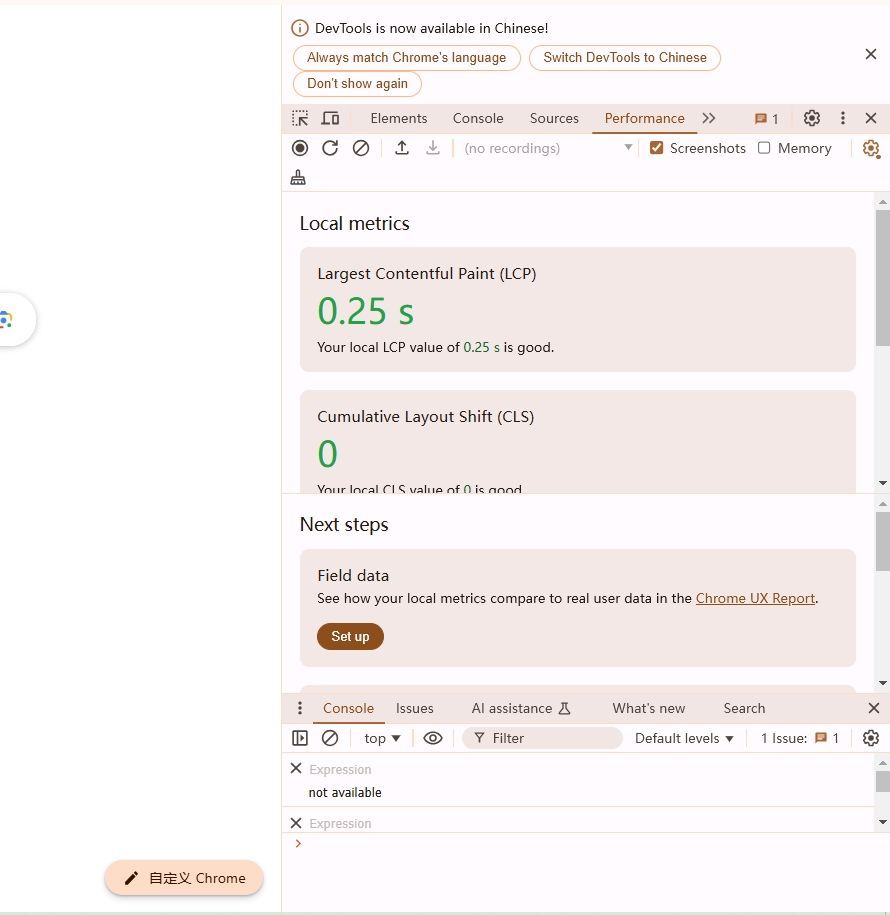Viewport: 890px width, 915px height.
Task: Click 'Always match Chrome's language' button
Action: pyautogui.click(x=406, y=58)
